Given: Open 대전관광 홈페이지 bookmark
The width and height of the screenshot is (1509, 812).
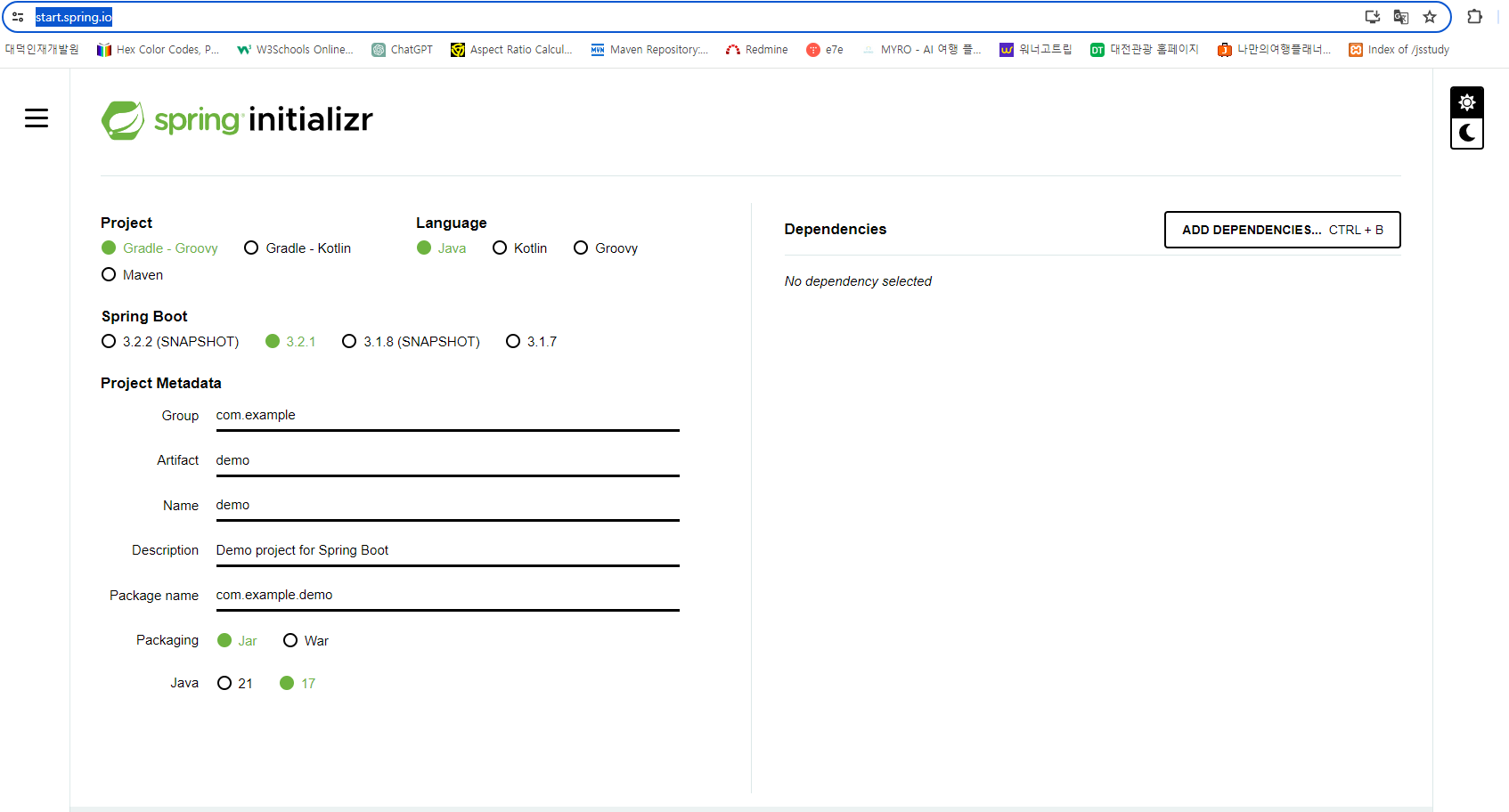Looking at the screenshot, I should pos(1144,50).
